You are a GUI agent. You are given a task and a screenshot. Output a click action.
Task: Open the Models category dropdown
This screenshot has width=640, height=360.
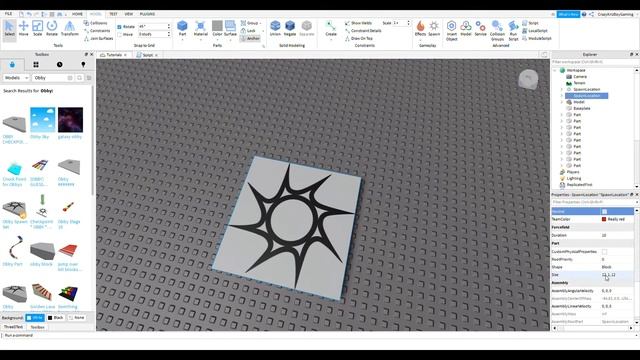coord(16,78)
